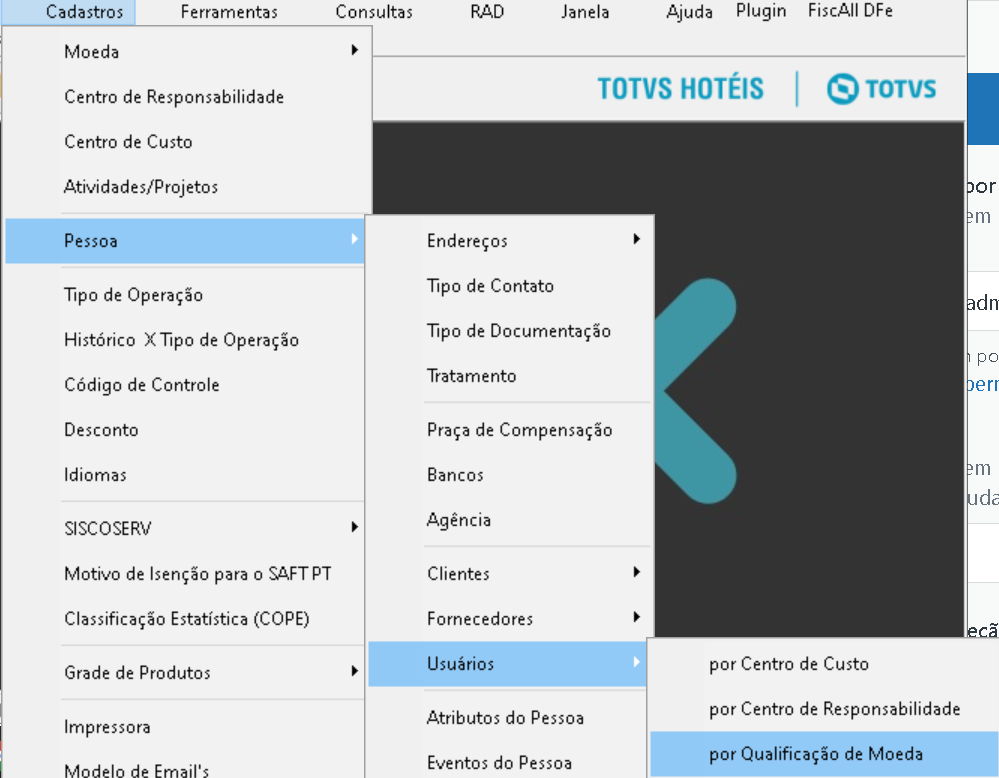Choose Usuários por Centro de Custo

click(x=824, y=664)
